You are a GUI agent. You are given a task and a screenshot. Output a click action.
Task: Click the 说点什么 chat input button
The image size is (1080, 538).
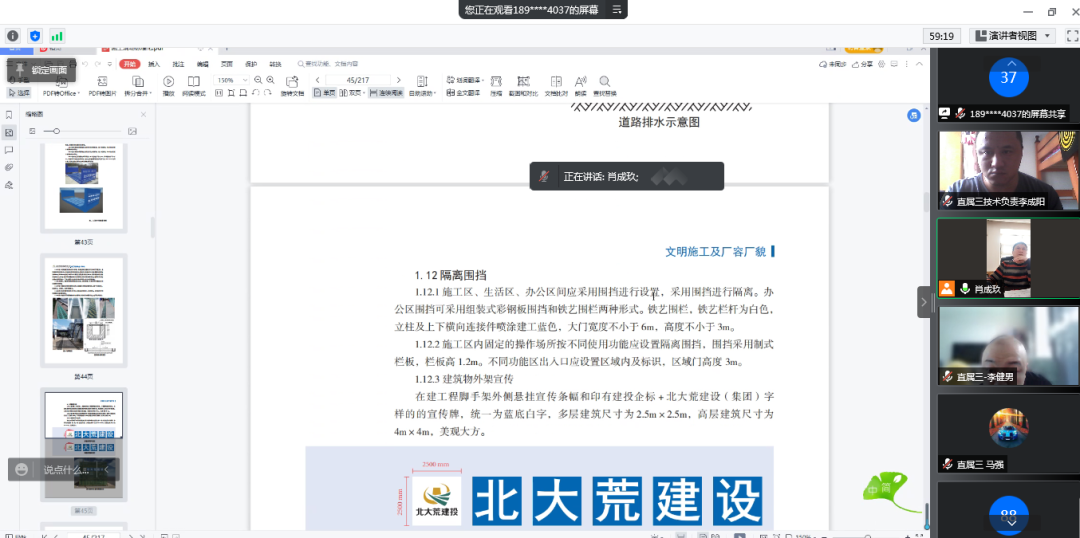(x=65, y=469)
